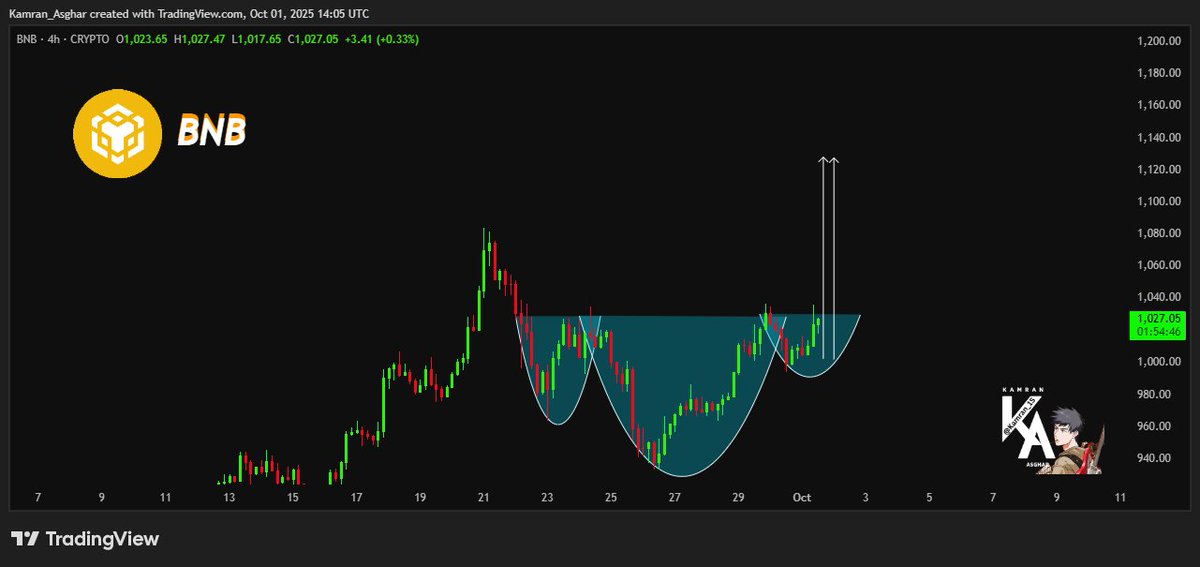
Task: Click the 13 date on time axis
Action: [x=229, y=497]
